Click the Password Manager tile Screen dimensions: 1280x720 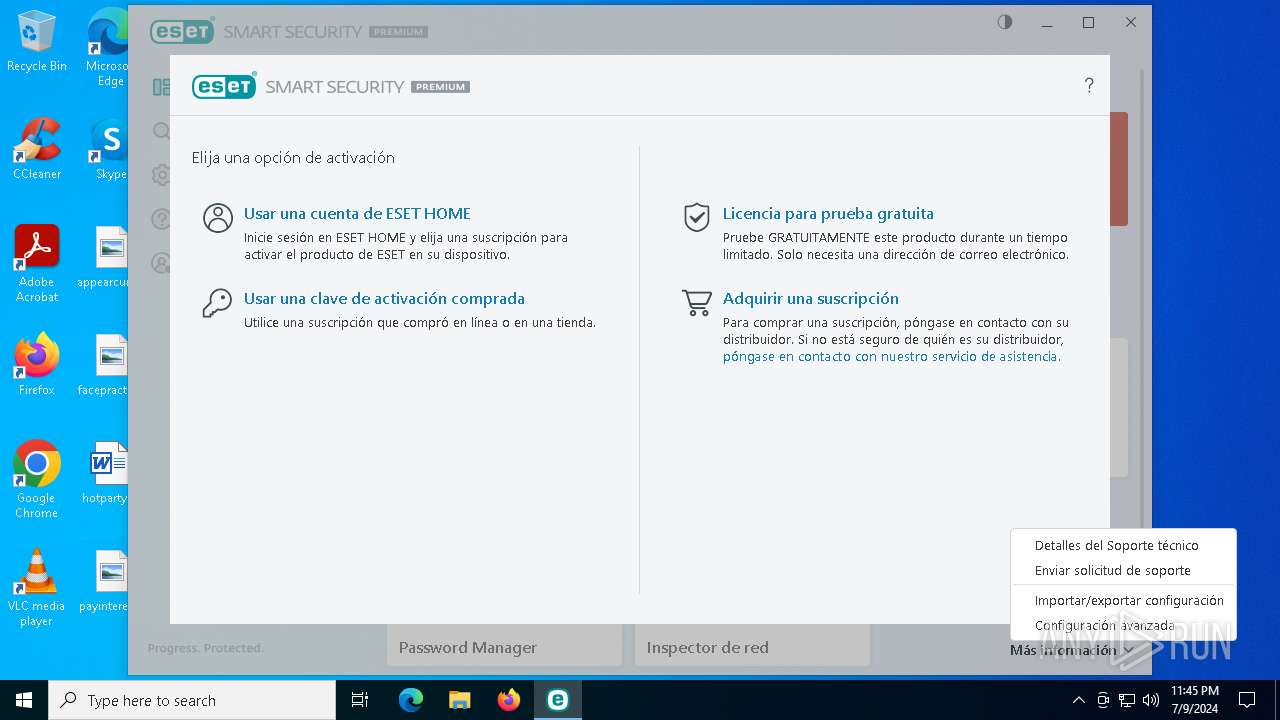point(505,647)
